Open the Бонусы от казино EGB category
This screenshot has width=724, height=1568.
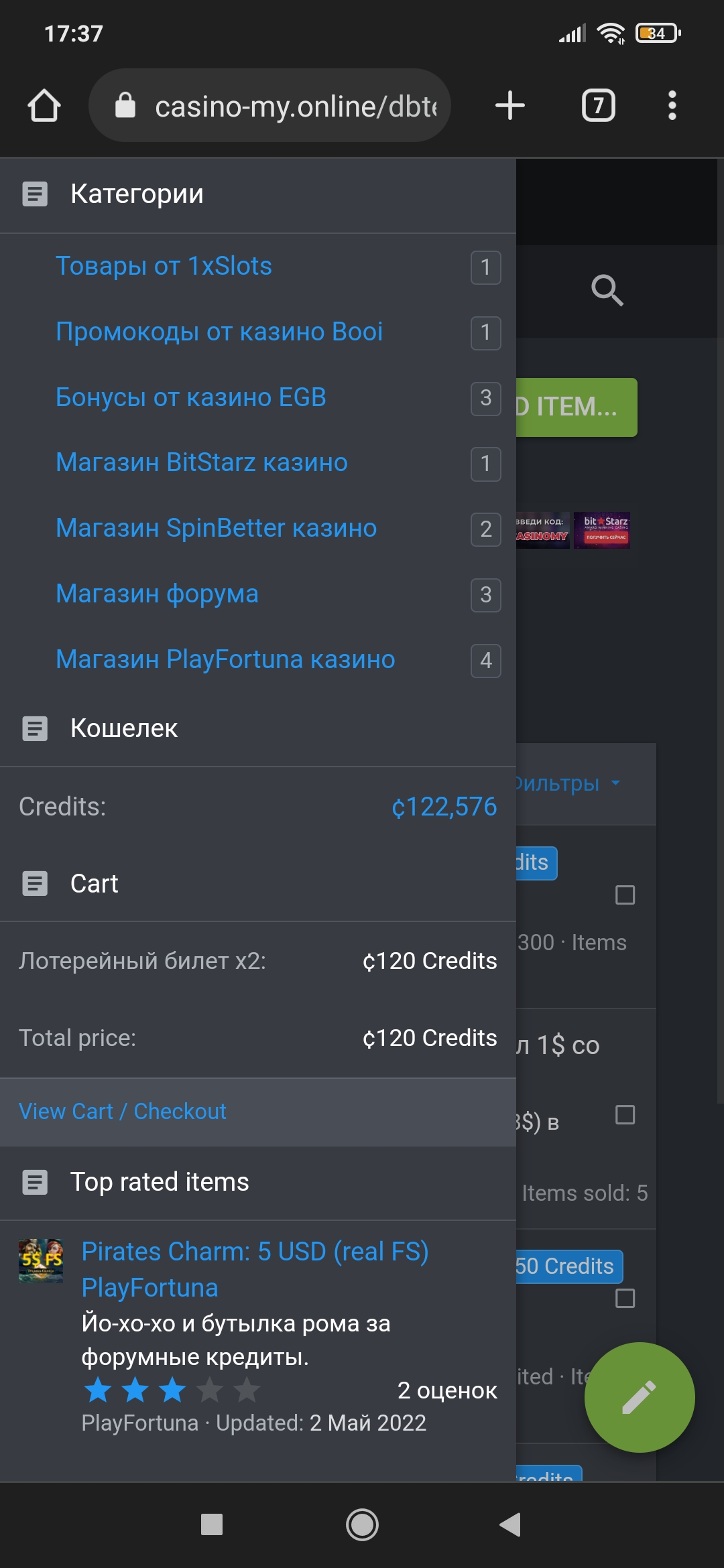coord(190,397)
